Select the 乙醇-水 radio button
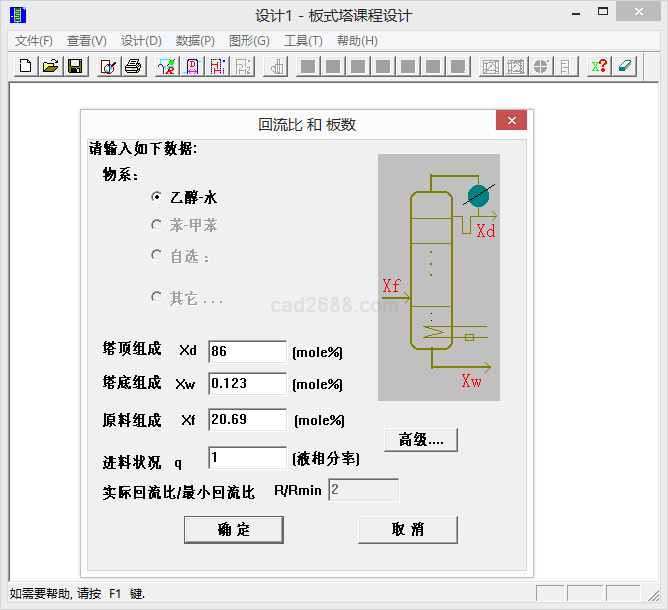Screen dimensions: 668x610 156,198
